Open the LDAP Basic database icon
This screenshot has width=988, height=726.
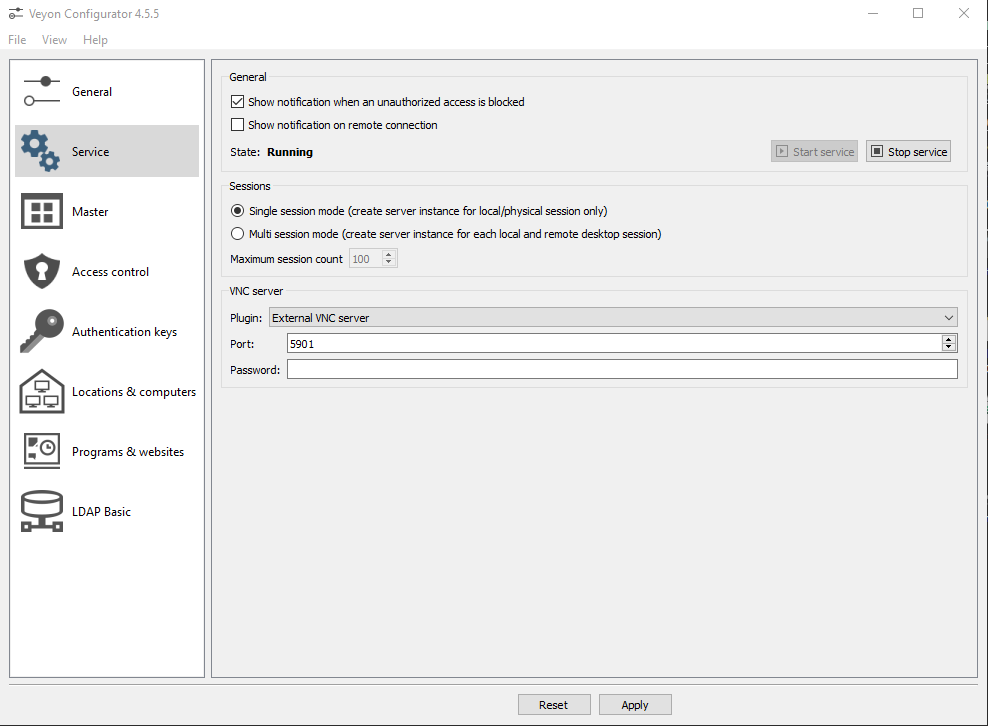(42, 511)
